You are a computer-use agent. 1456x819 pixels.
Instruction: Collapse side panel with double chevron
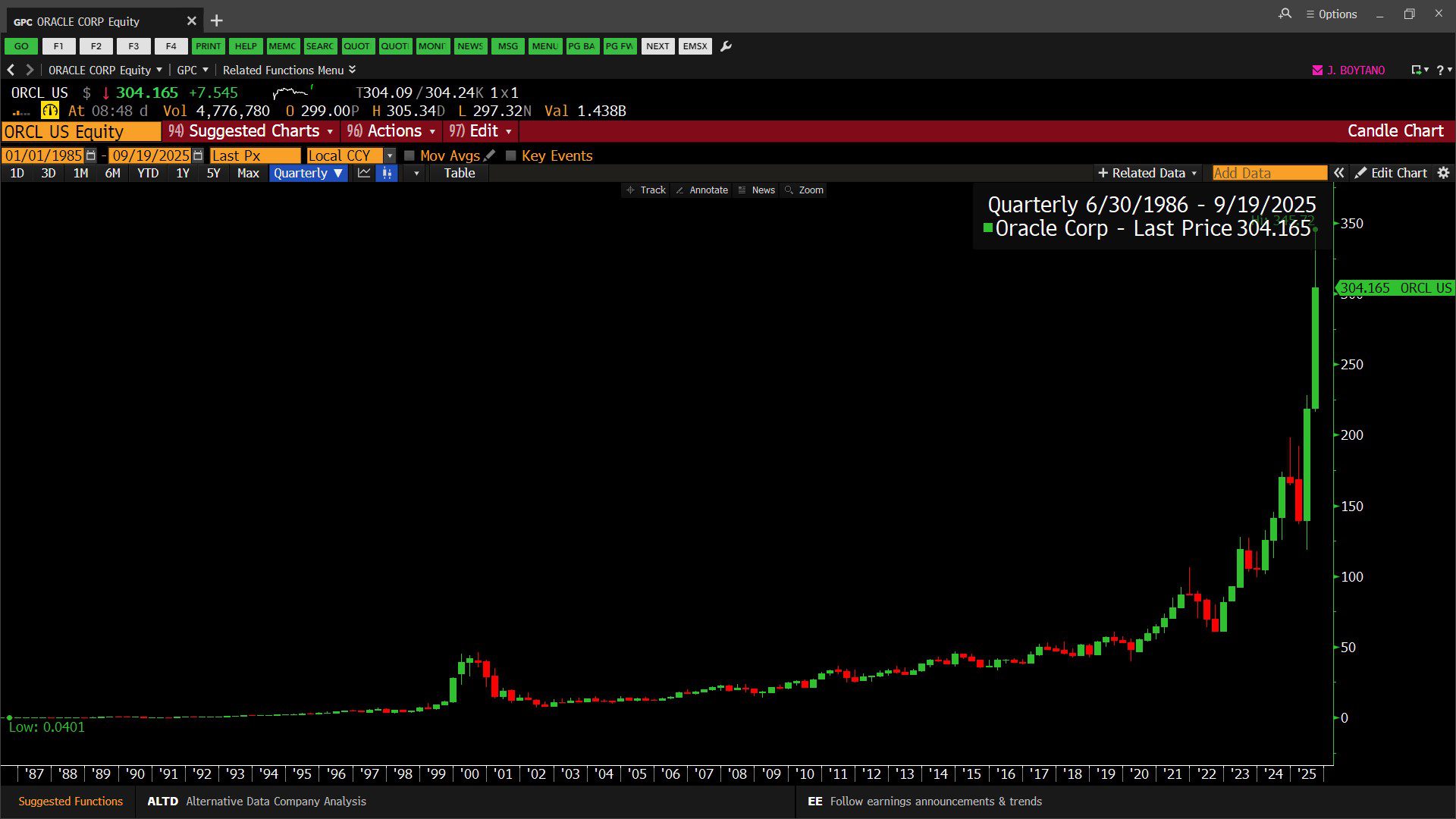pos(1339,173)
